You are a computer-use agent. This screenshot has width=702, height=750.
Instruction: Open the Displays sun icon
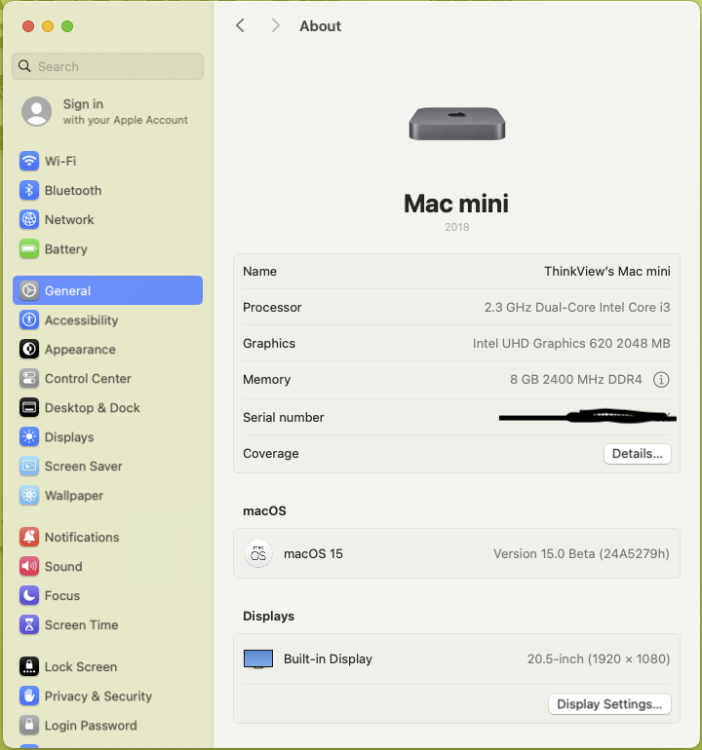(x=29, y=437)
